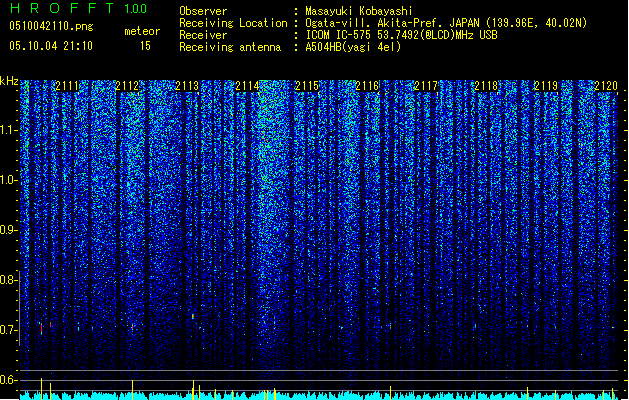The width and height of the screenshot is (629, 400).
Task: Select the filename 0510042110.png
Action: tap(51, 26)
